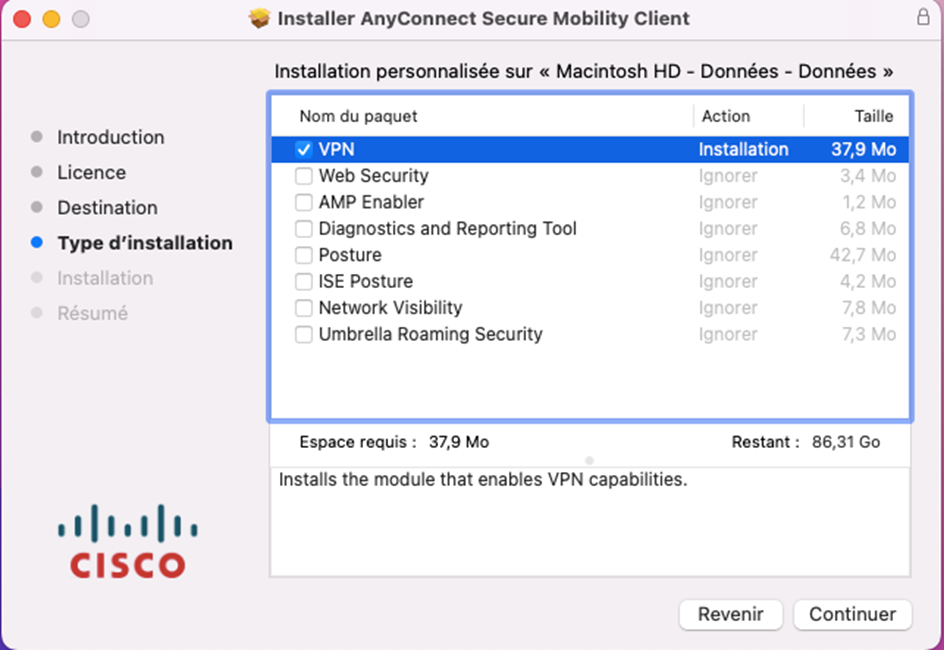The height and width of the screenshot is (650, 944).
Task: Click the Espace requis 37,9 Mo value
Action: click(459, 442)
